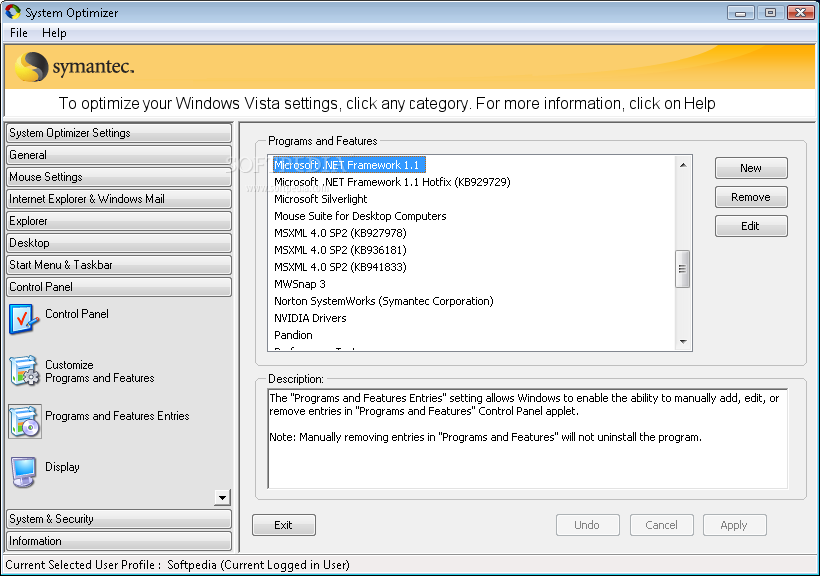Expand the Desktop category
This screenshot has height=576, width=820.
tap(119, 243)
